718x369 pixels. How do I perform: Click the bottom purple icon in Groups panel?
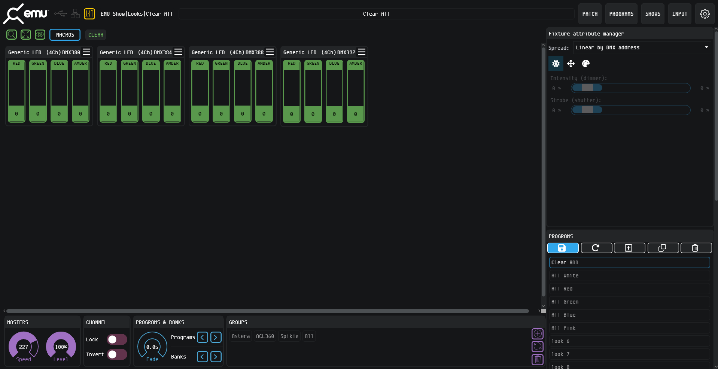pos(537,360)
